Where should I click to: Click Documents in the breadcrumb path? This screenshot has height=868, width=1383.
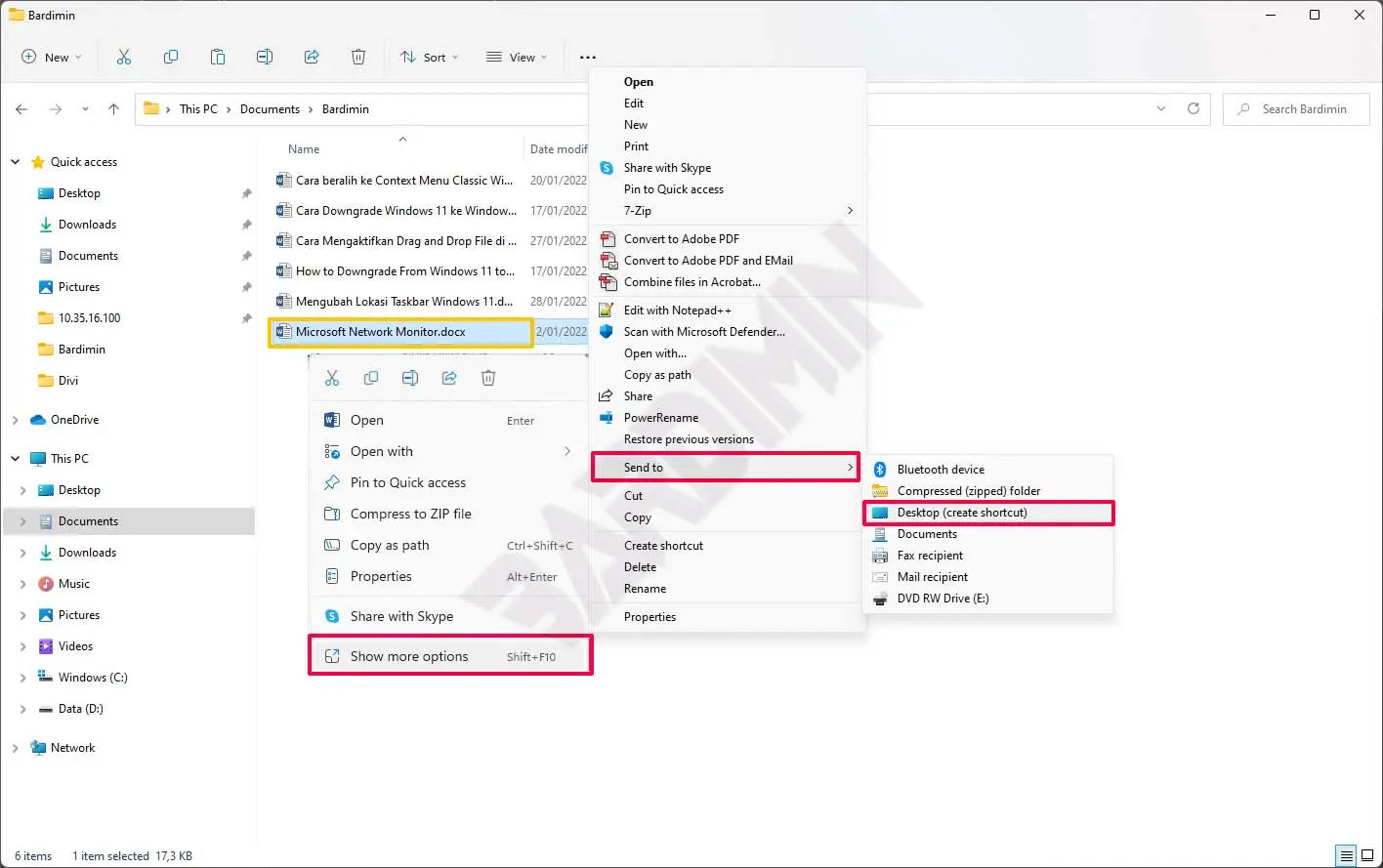tap(270, 109)
